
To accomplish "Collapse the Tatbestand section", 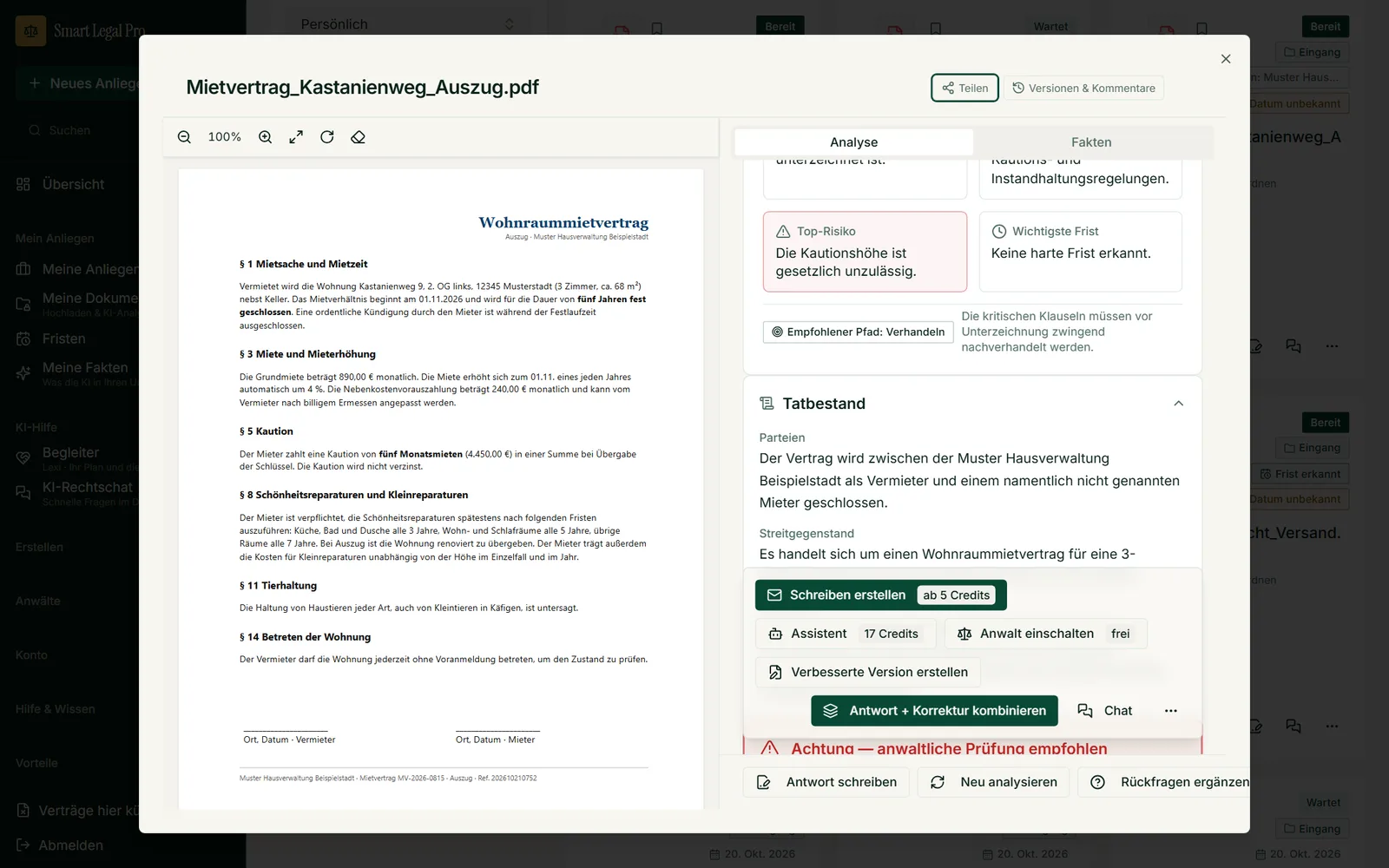I will point(1178,404).
